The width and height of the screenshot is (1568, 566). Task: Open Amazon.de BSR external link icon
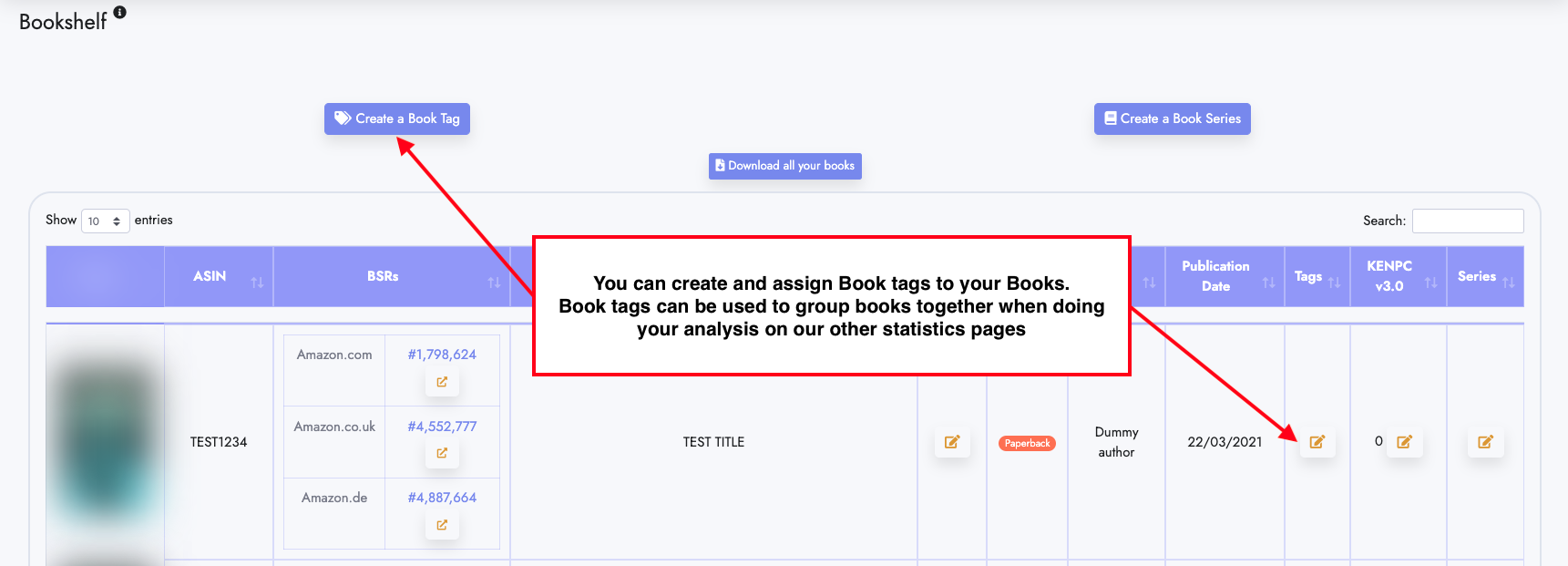coord(442,525)
